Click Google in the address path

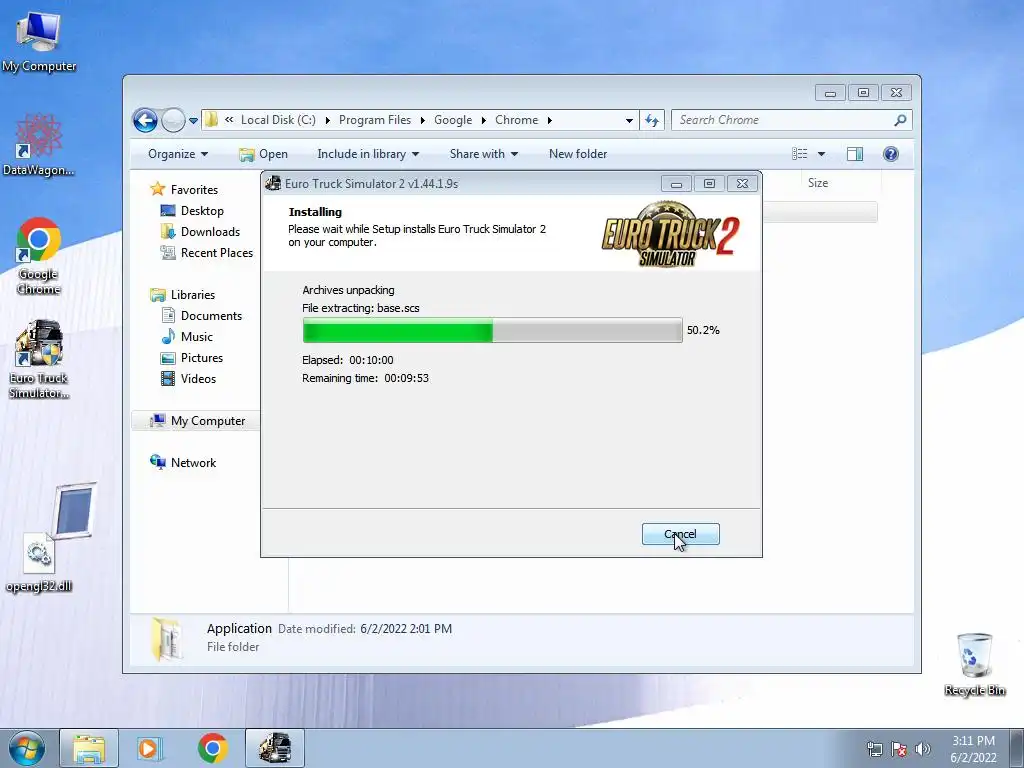(x=453, y=120)
